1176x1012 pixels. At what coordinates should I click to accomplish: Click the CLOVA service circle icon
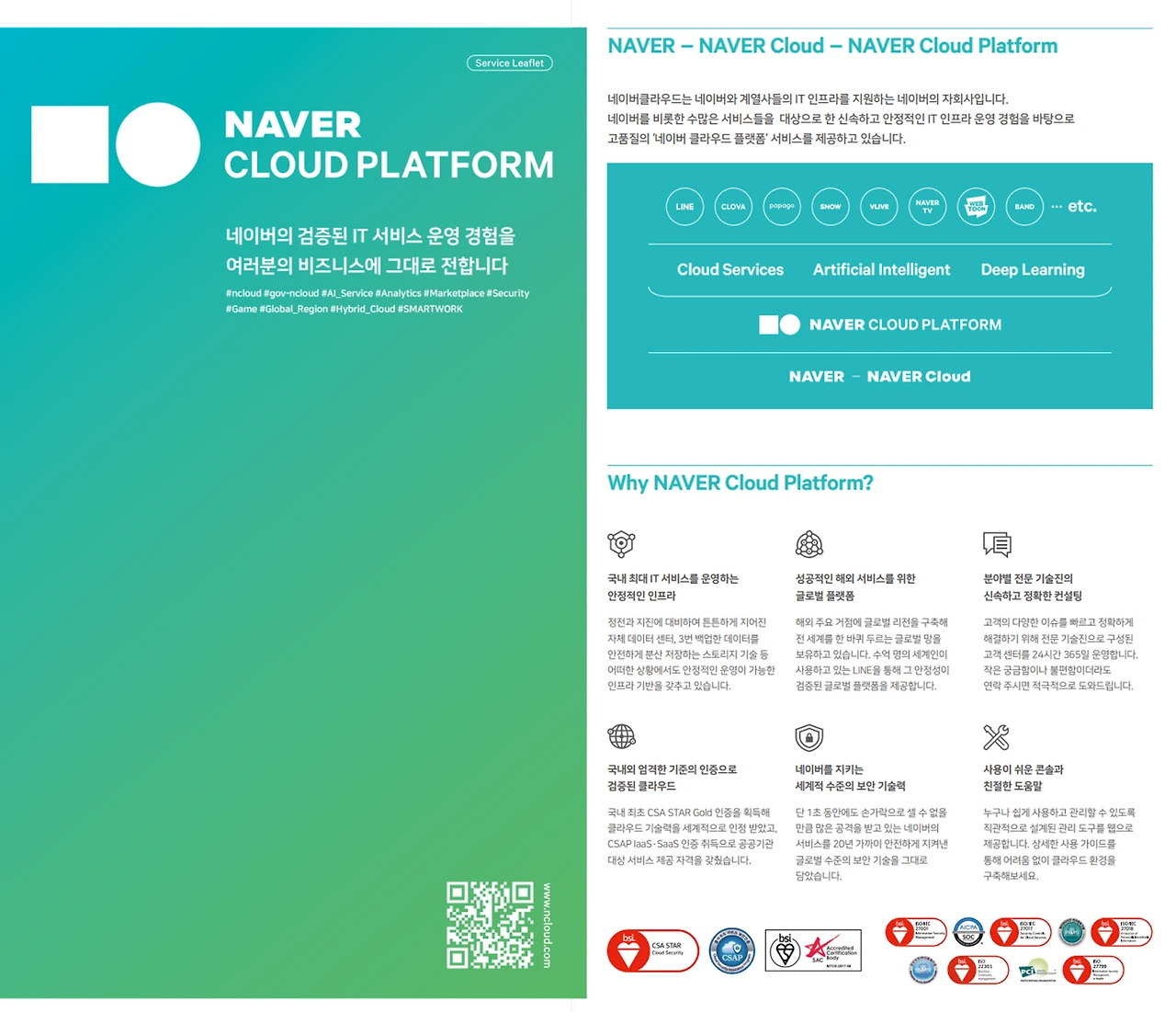(733, 207)
